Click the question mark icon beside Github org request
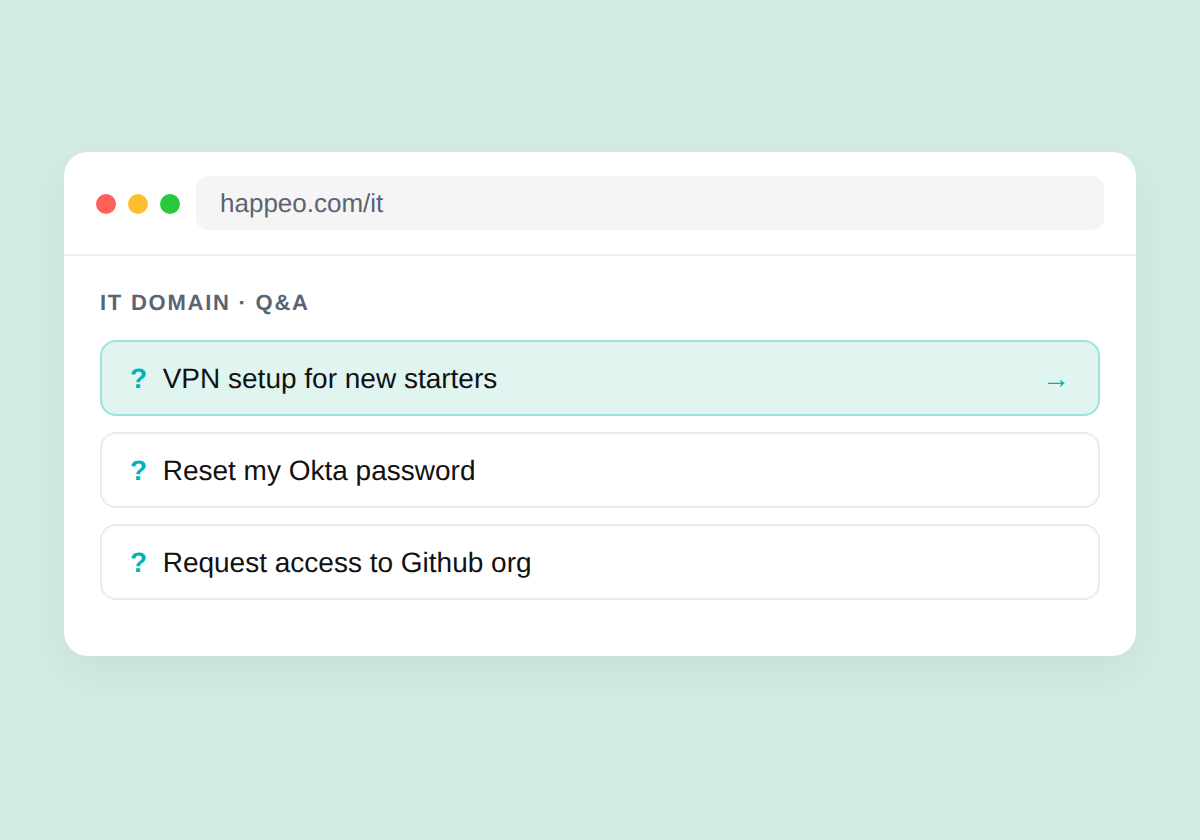The image size is (1200, 840). coord(138,563)
